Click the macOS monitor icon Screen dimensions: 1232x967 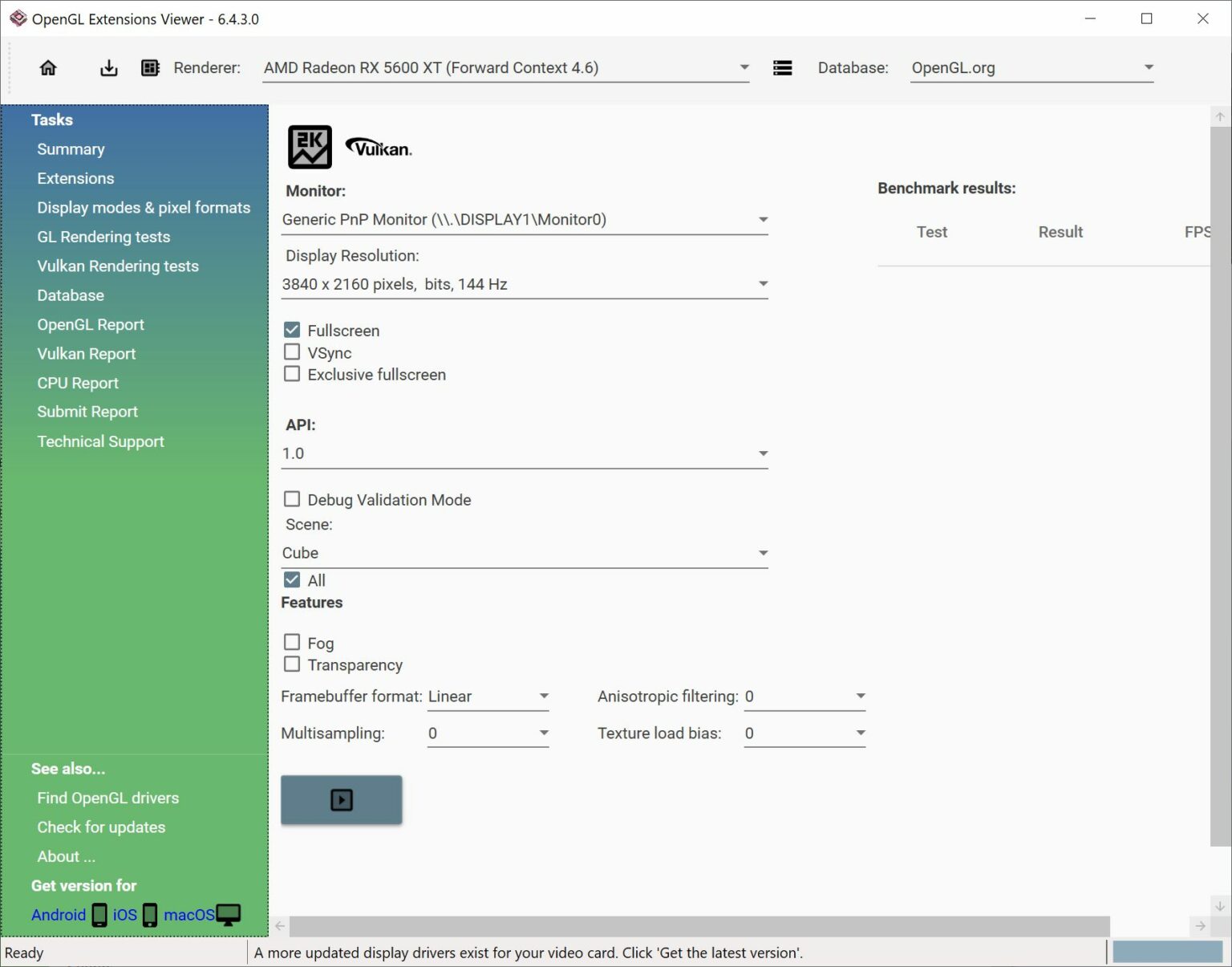click(x=229, y=915)
